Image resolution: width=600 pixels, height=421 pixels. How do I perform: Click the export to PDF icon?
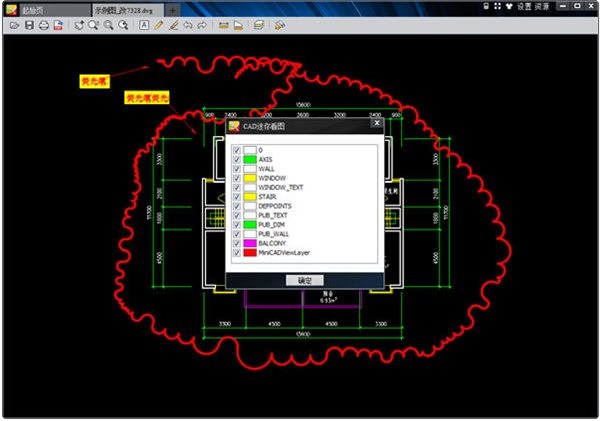[x=58, y=26]
